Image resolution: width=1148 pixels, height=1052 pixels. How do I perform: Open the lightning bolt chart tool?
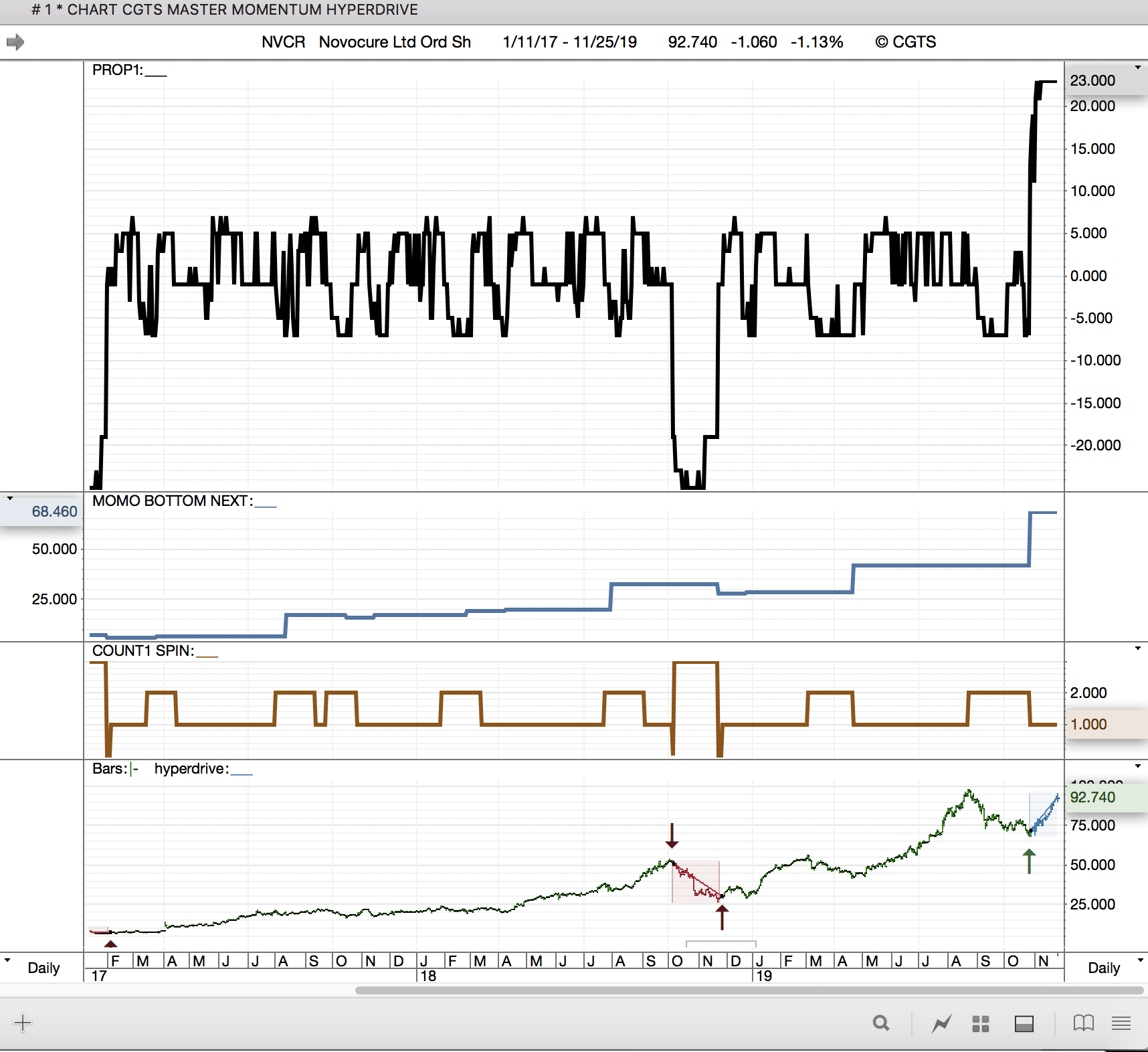[x=942, y=1023]
